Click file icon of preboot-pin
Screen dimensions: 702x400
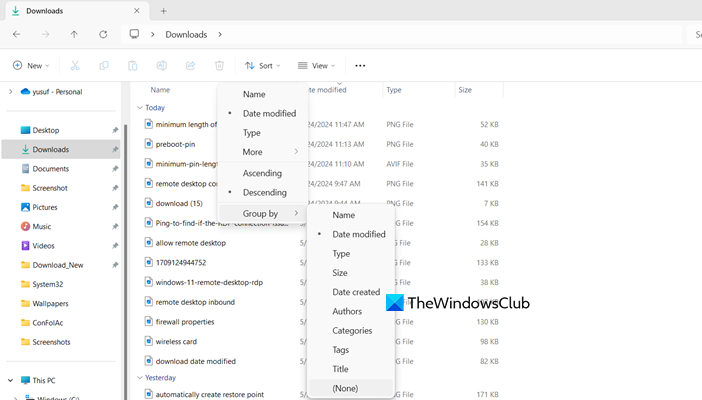[x=149, y=144]
